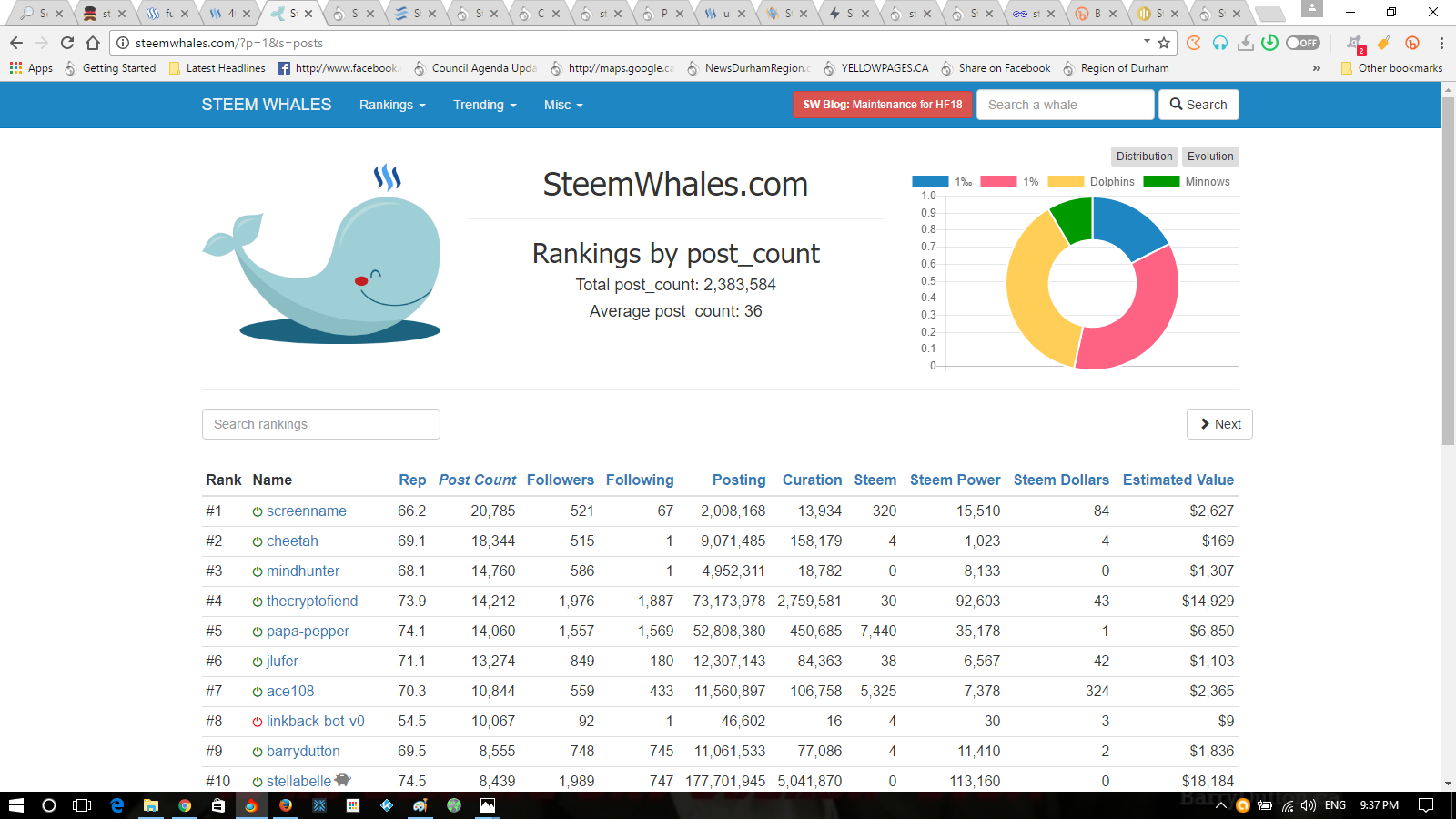Toggle the blue 1‰ legend swatch
The image size is (1456, 819).
(x=930, y=181)
